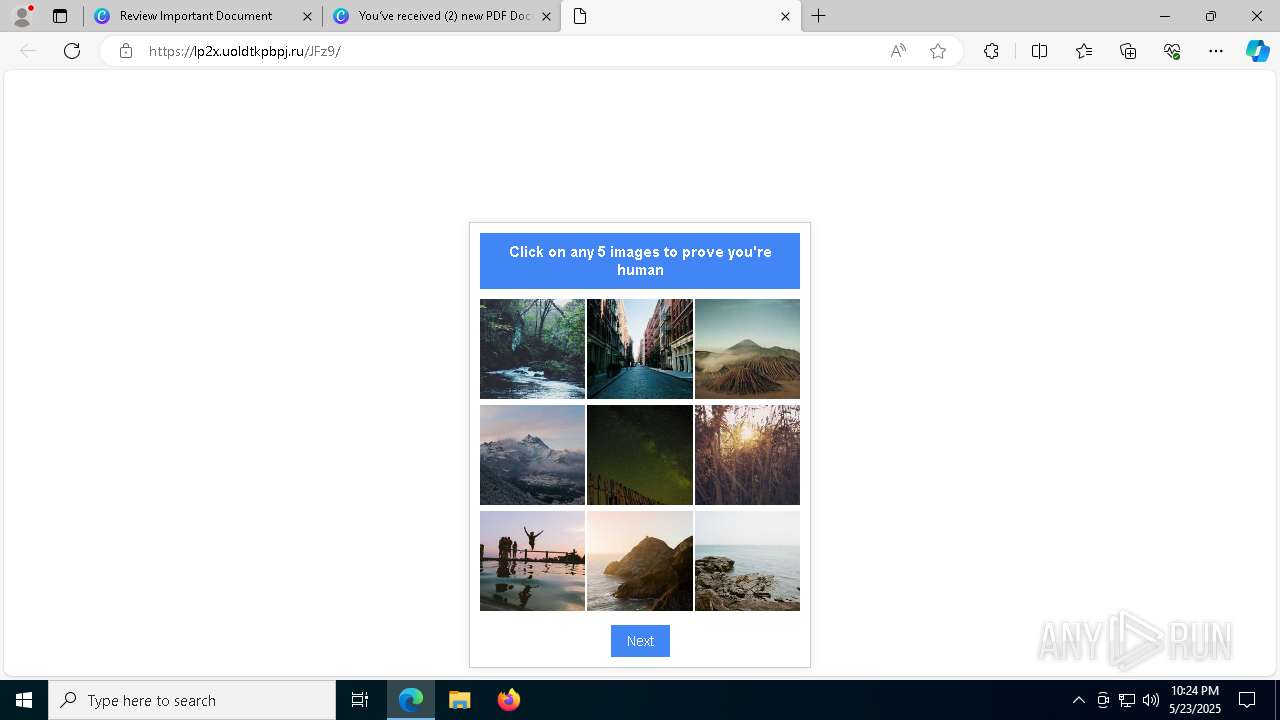Select the misty volcano image

click(747, 349)
